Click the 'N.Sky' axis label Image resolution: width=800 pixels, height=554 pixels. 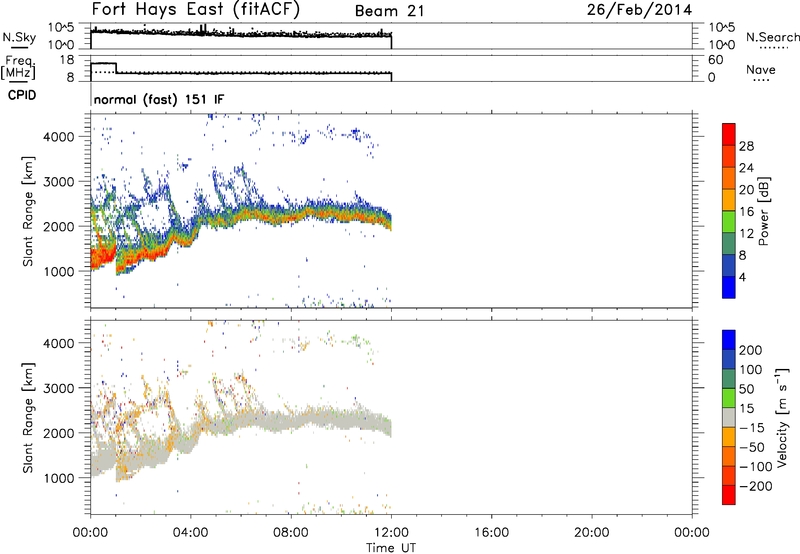(x=19, y=37)
